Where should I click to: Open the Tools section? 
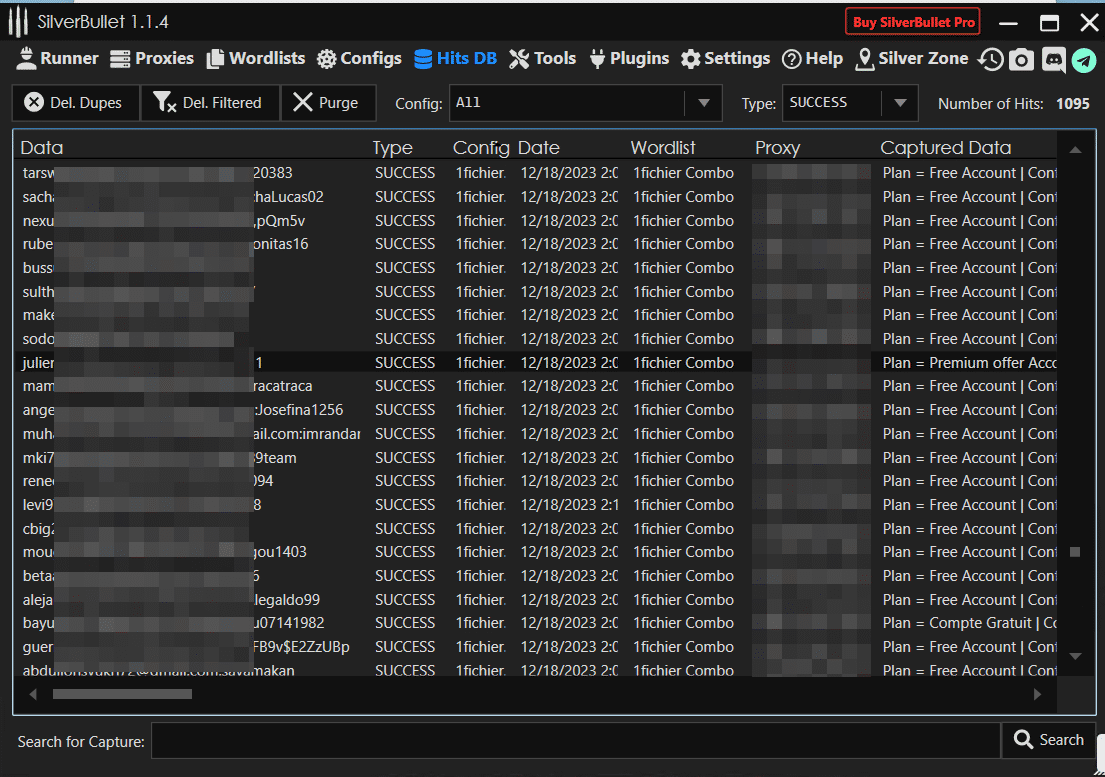click(x=542, y=59)
